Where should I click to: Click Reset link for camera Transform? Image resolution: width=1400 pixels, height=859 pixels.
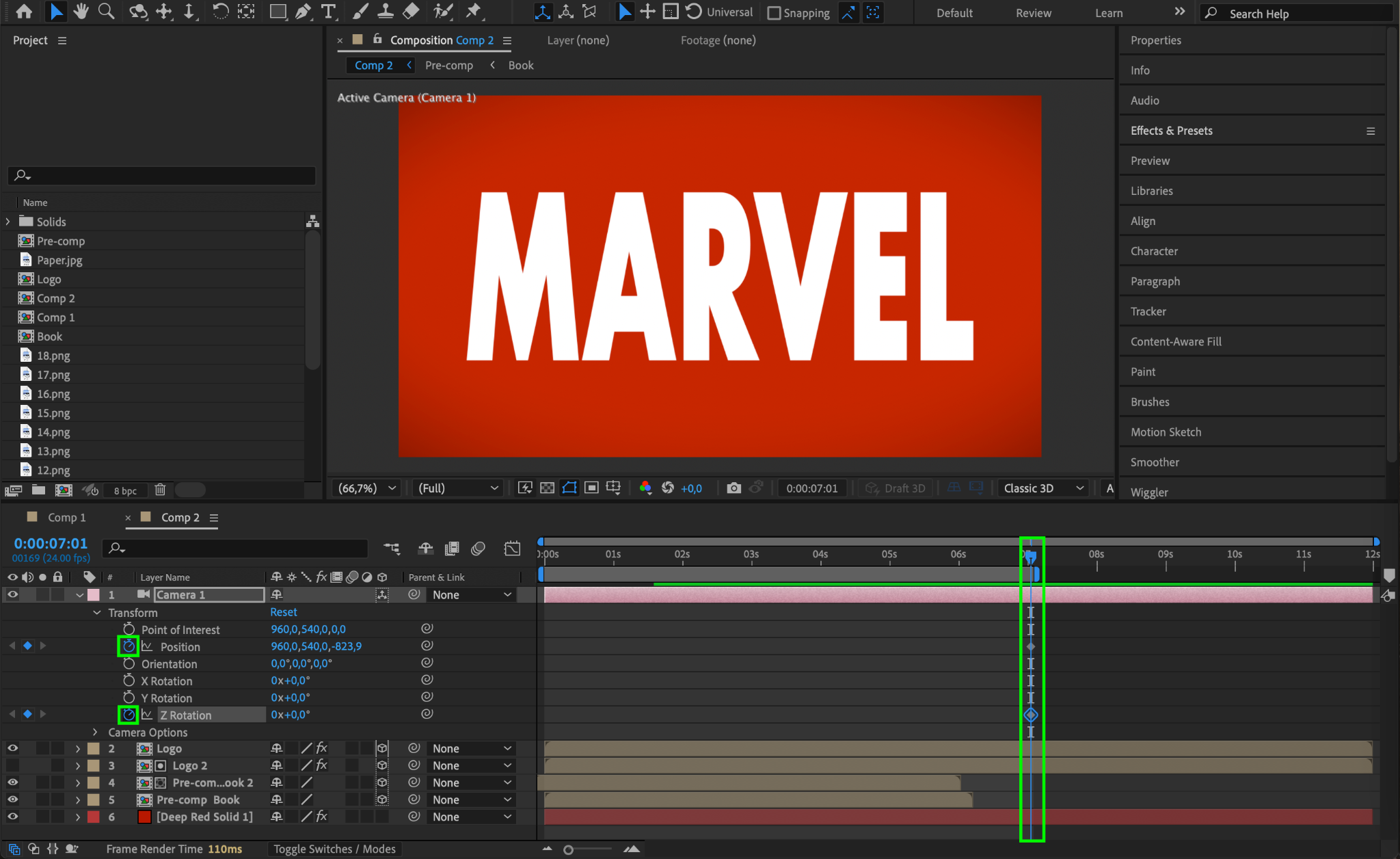(283, 612)
